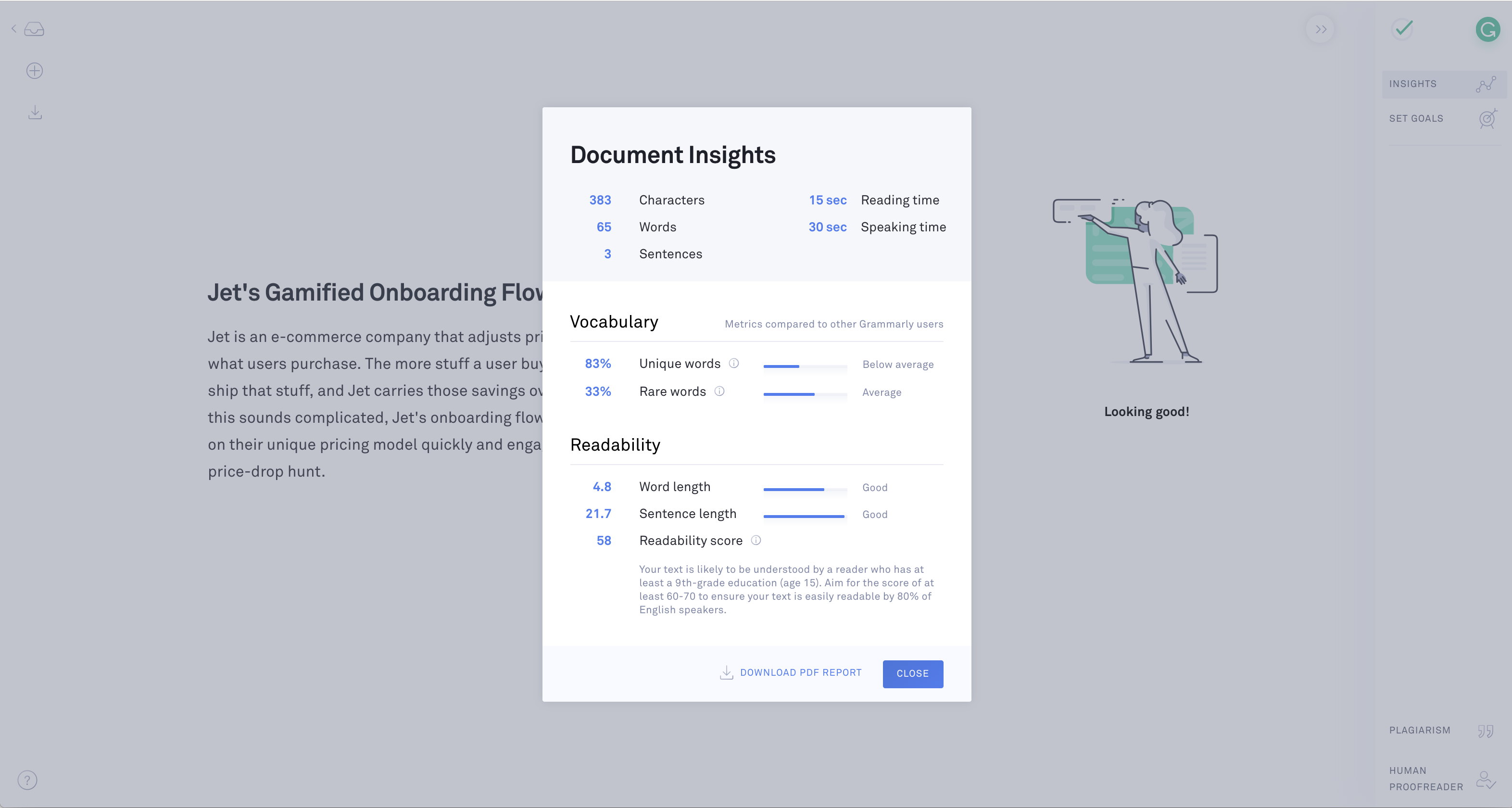This screenshot has height=808, width=1512.
Task: Open the inbox tray icon
Action: point(34,29)
